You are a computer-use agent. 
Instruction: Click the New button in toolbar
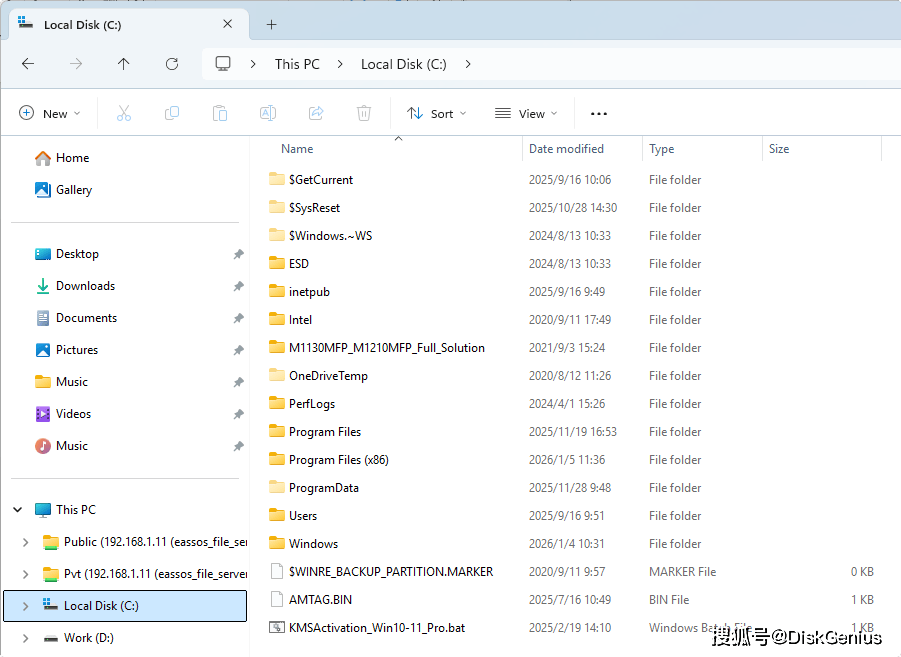50,114
